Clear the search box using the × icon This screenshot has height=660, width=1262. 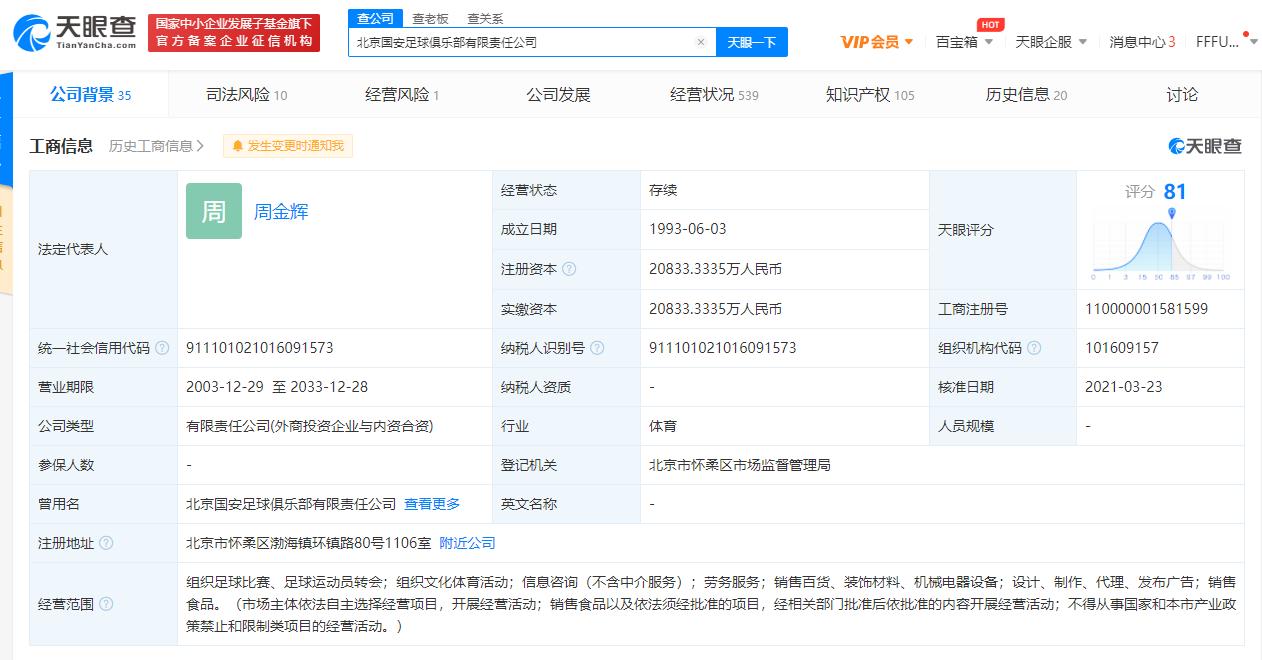[699, 41]
